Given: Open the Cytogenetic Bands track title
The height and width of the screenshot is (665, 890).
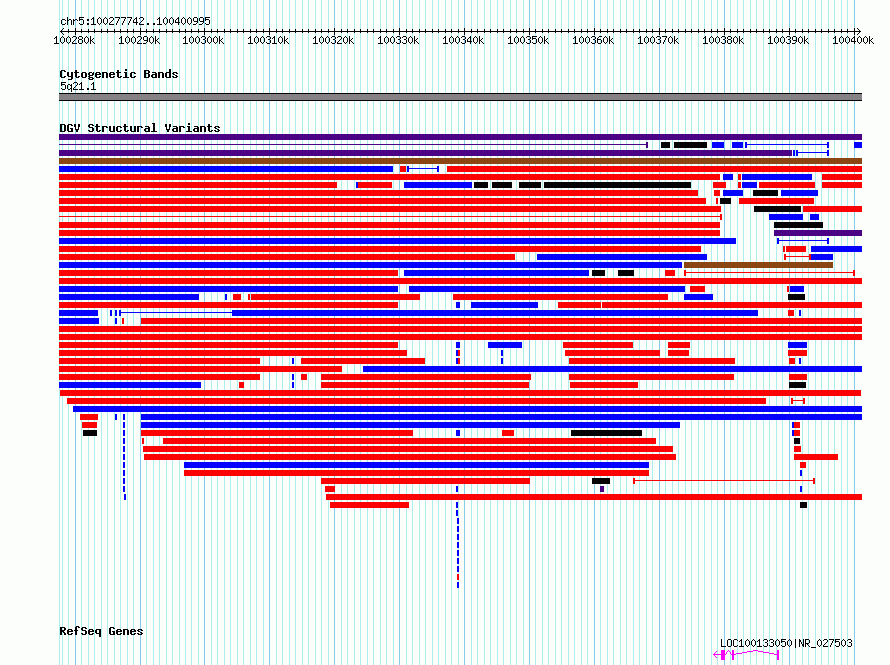Looking at the screenshot, I should (x=119, y=74).
